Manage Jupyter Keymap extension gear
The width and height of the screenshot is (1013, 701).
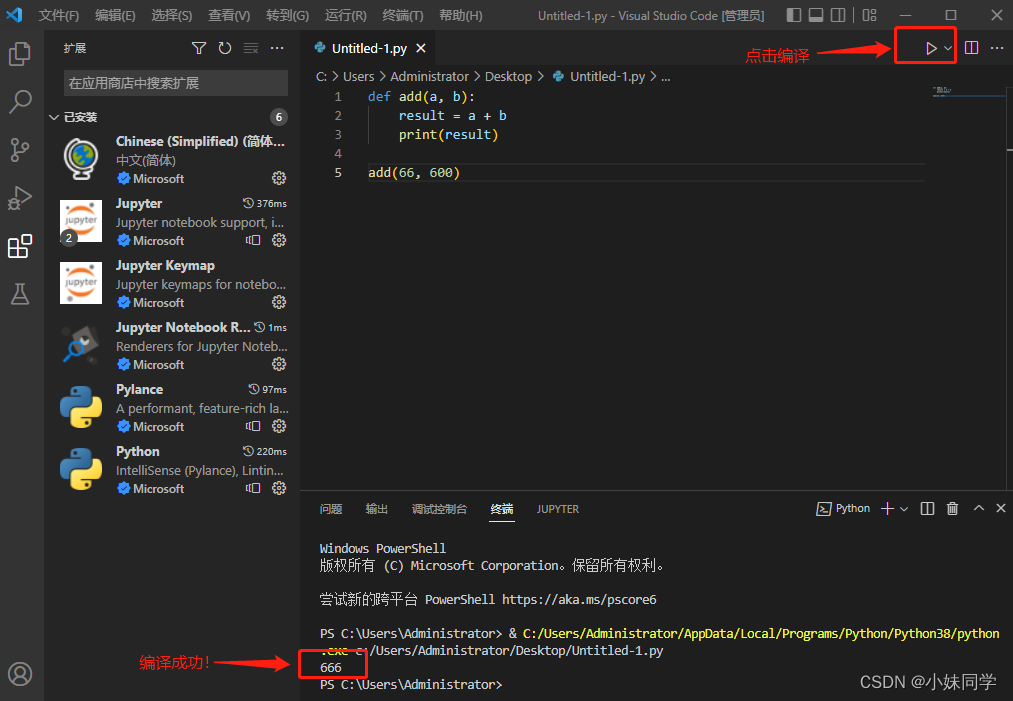[279, 302]
